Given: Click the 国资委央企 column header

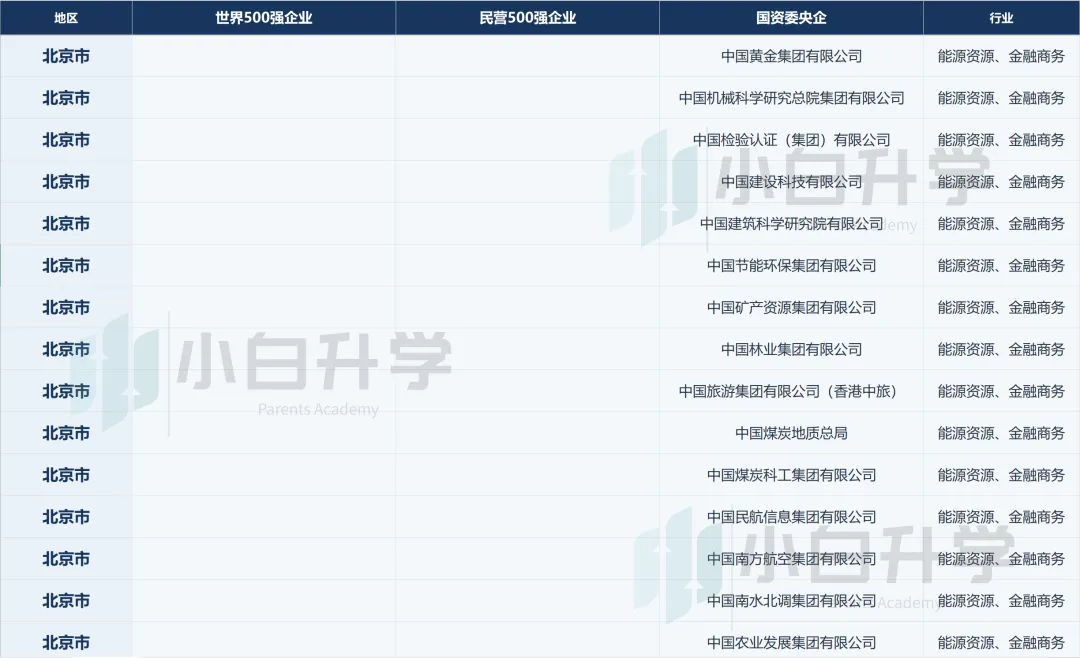Looking at the screenshot, I should pos(791,18).
